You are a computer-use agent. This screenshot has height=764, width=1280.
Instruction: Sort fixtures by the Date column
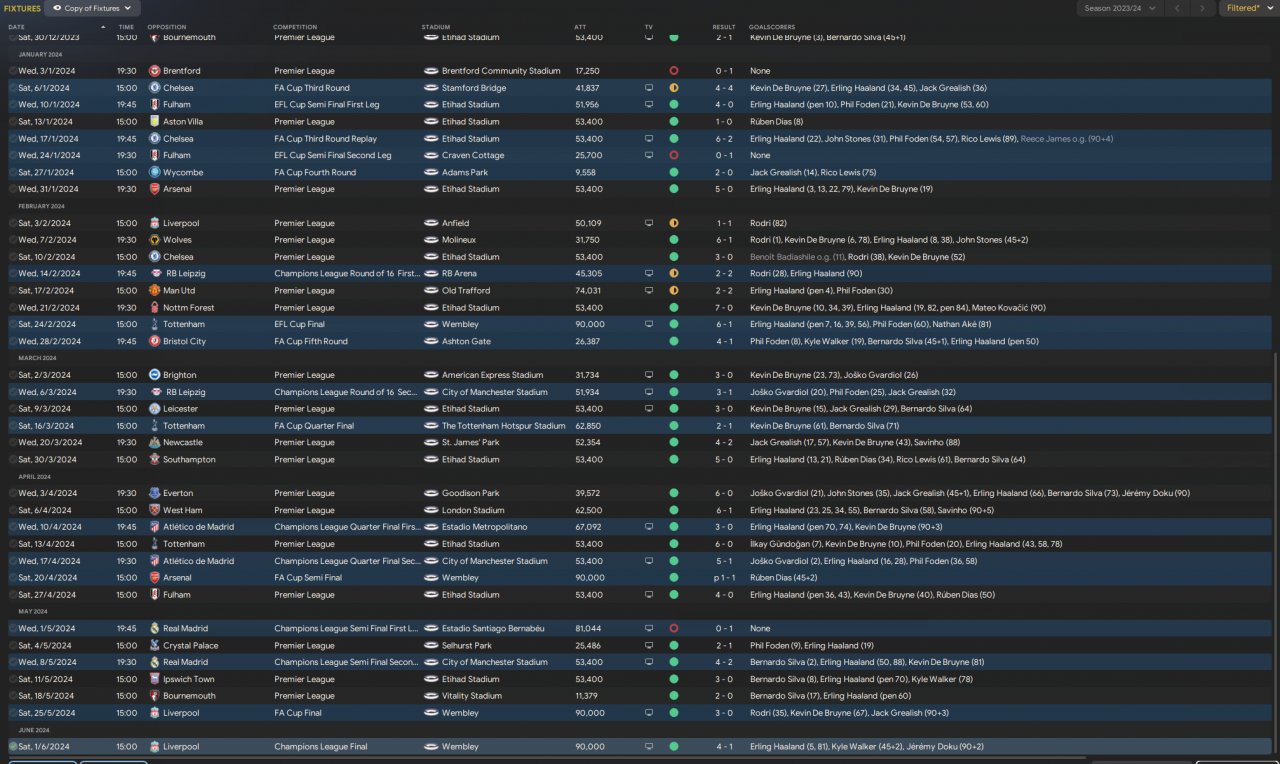coord(16,27)
